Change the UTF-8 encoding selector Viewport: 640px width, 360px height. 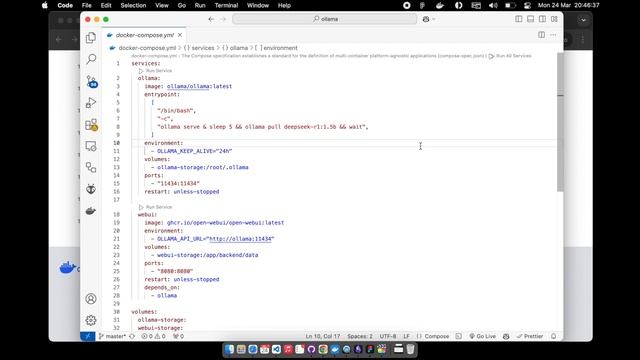tap(388, 336)
